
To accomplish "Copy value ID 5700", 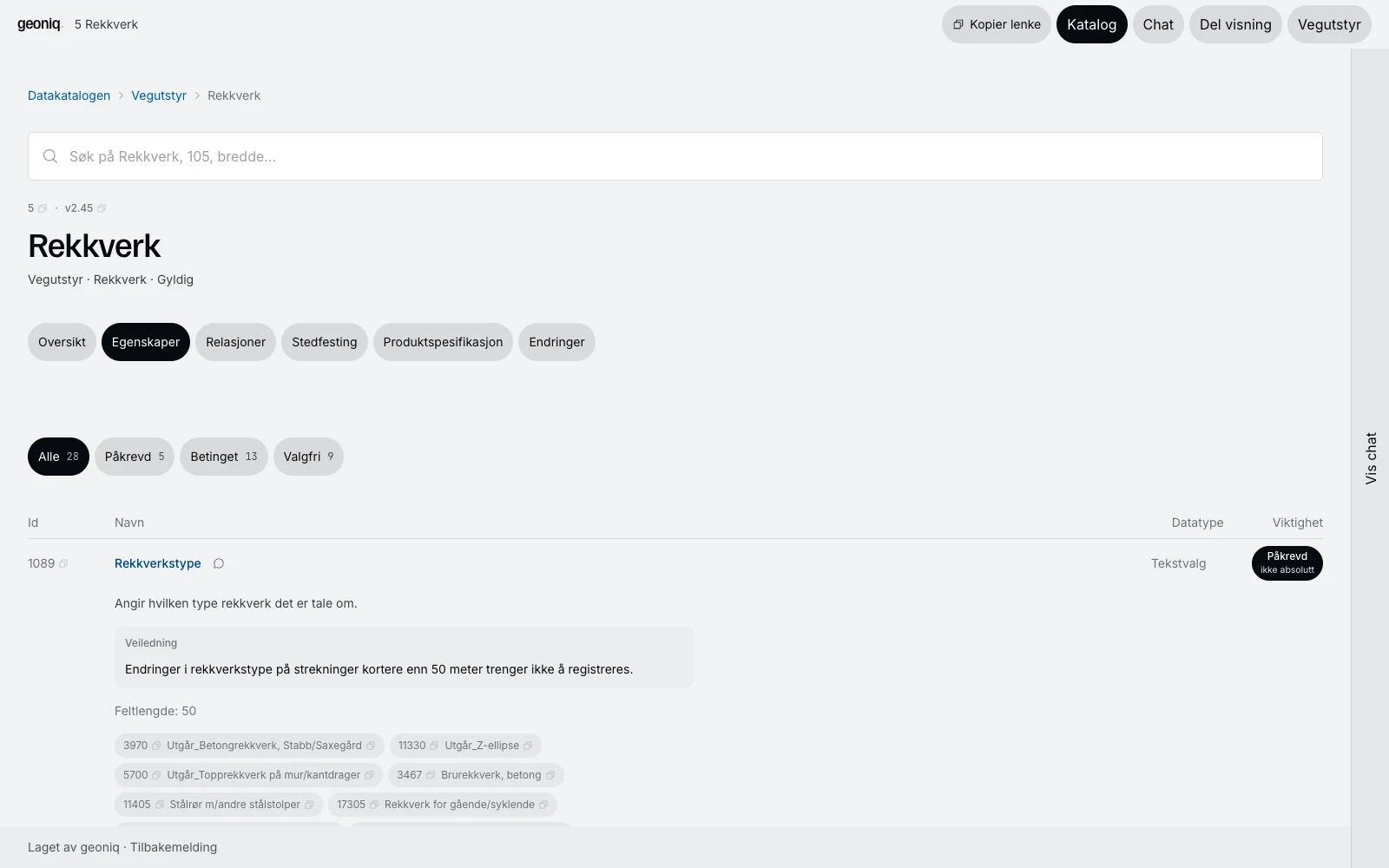I will click(156, 775).
